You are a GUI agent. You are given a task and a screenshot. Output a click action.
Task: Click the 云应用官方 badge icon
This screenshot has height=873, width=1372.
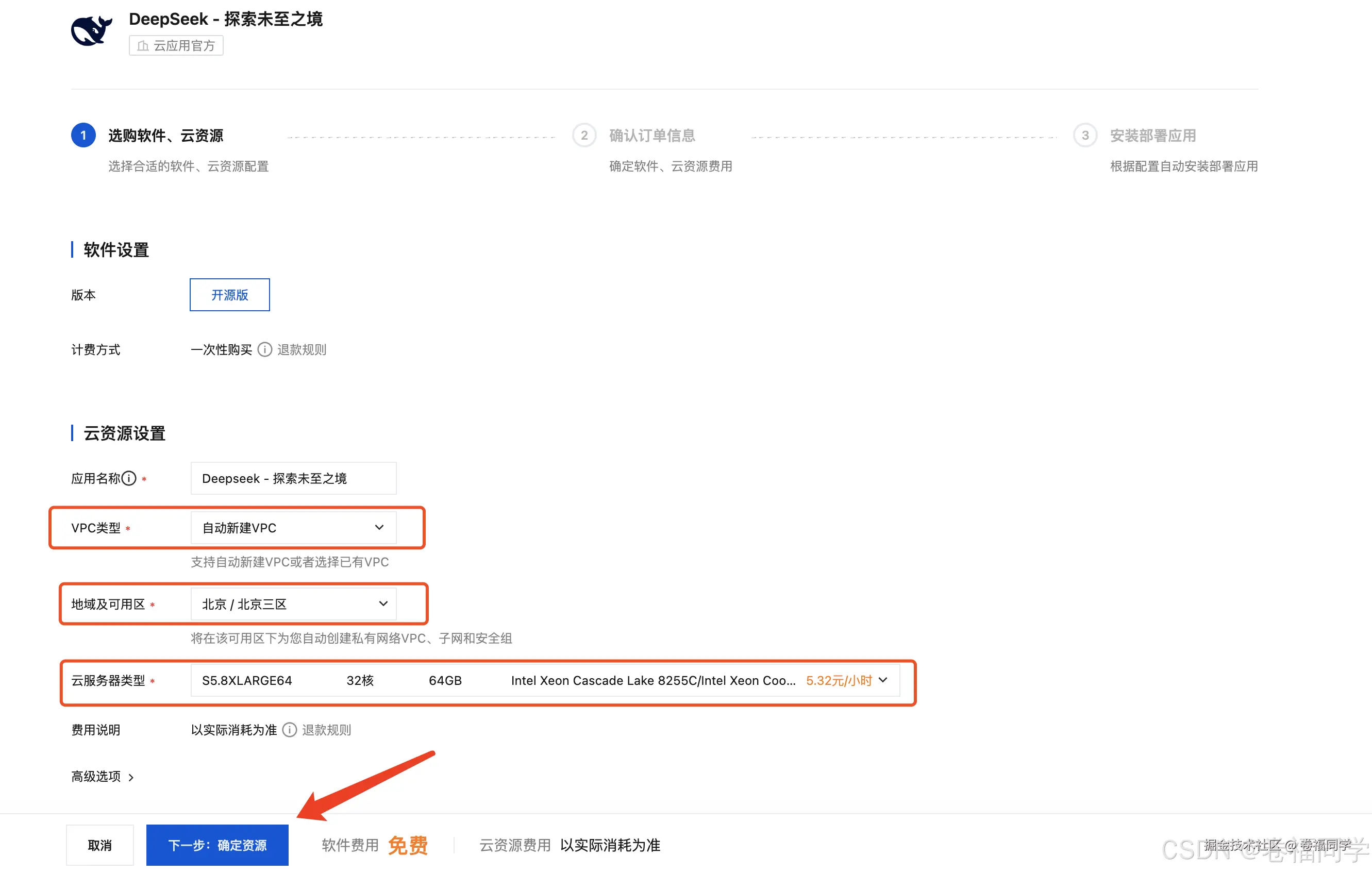142,45
